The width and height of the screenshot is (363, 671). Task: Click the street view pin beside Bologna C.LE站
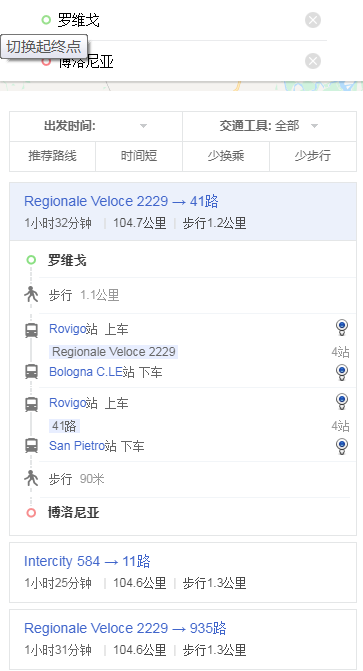click(342, 372)
